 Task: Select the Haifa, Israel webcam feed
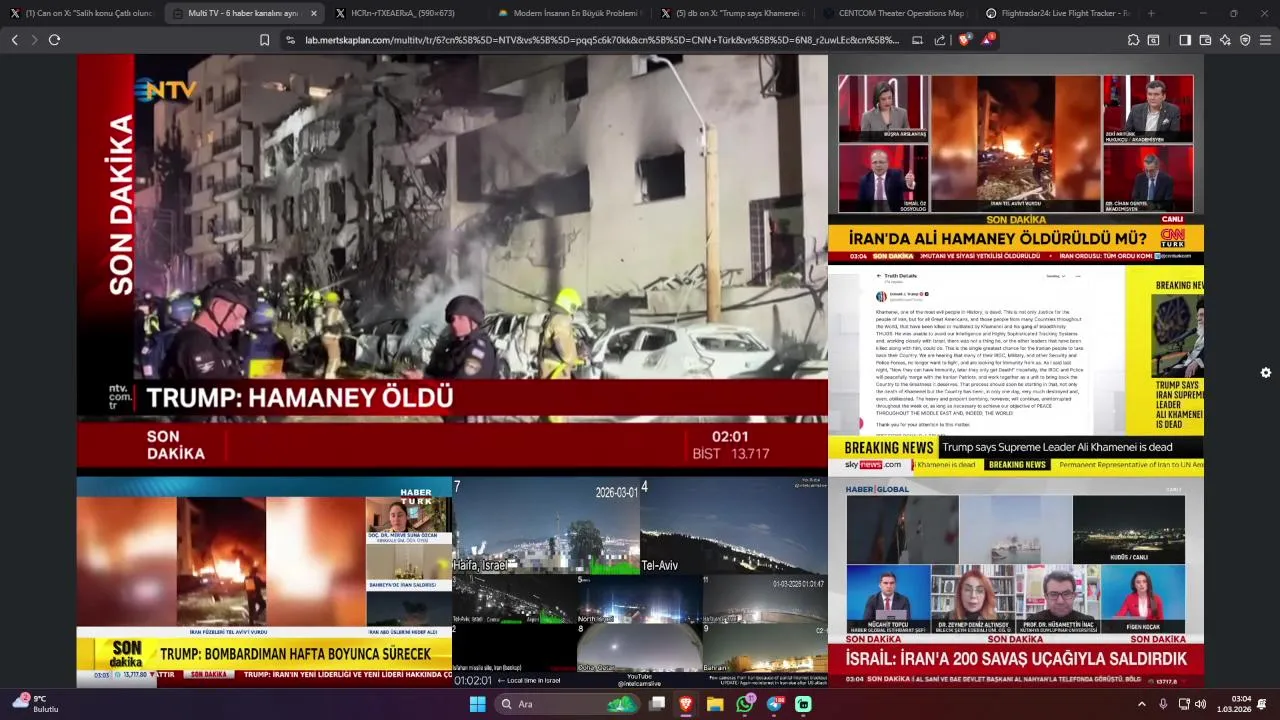[x=546, y=525]
